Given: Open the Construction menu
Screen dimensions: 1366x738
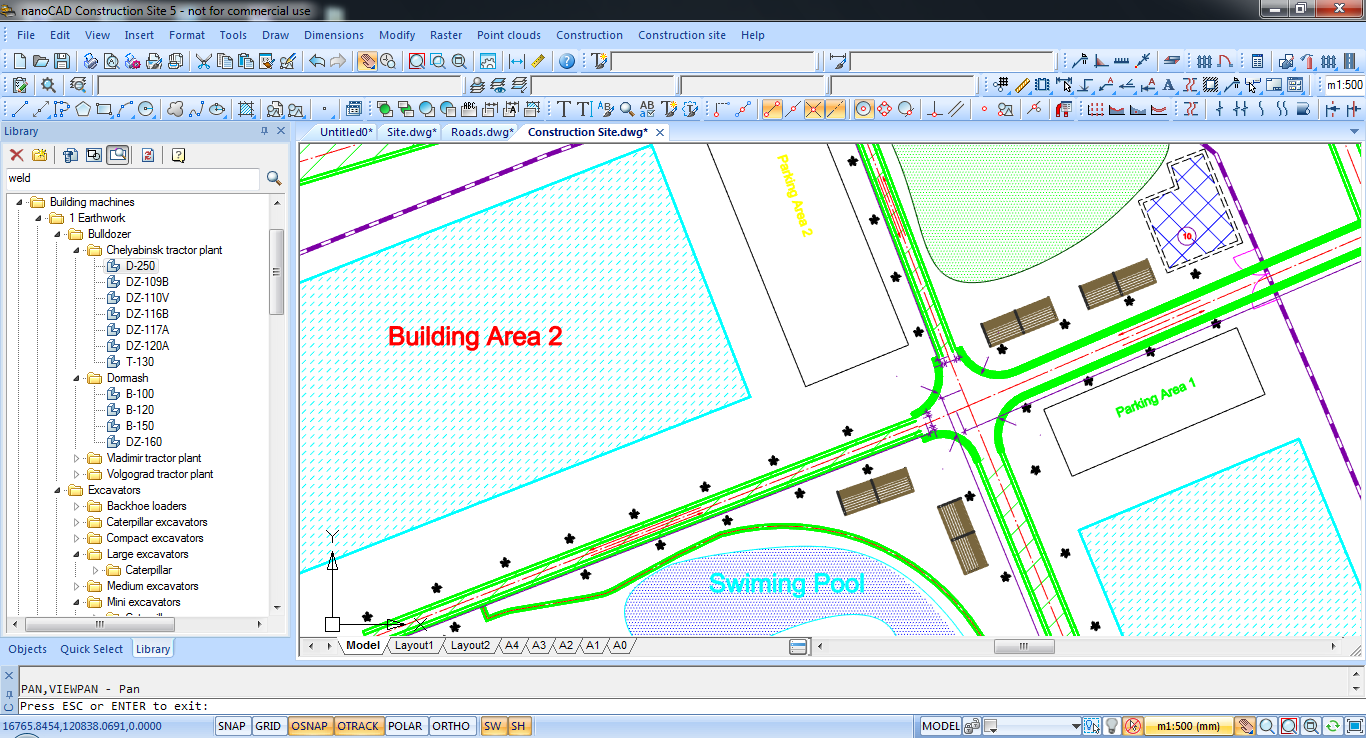Looking at the screenshot, I should click(589, 35).
